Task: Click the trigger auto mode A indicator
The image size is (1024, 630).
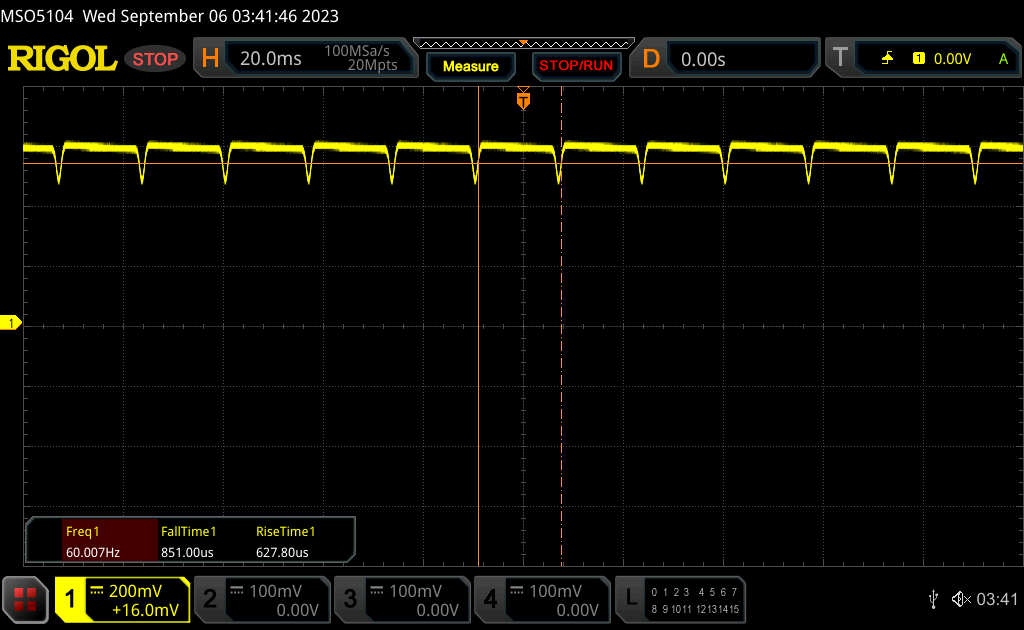Action: (x=1003, y=59)
